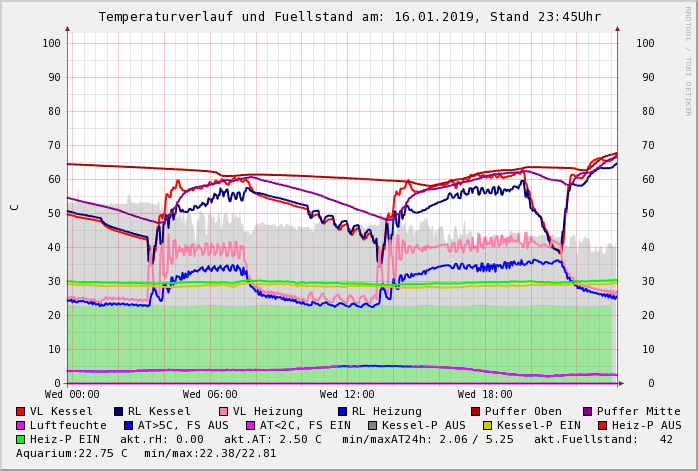This screenshot has height=471, width=698.
Task: Click the green Heiz-P EIN swatch
Action: pyautogui.click(x=21, y=439)
